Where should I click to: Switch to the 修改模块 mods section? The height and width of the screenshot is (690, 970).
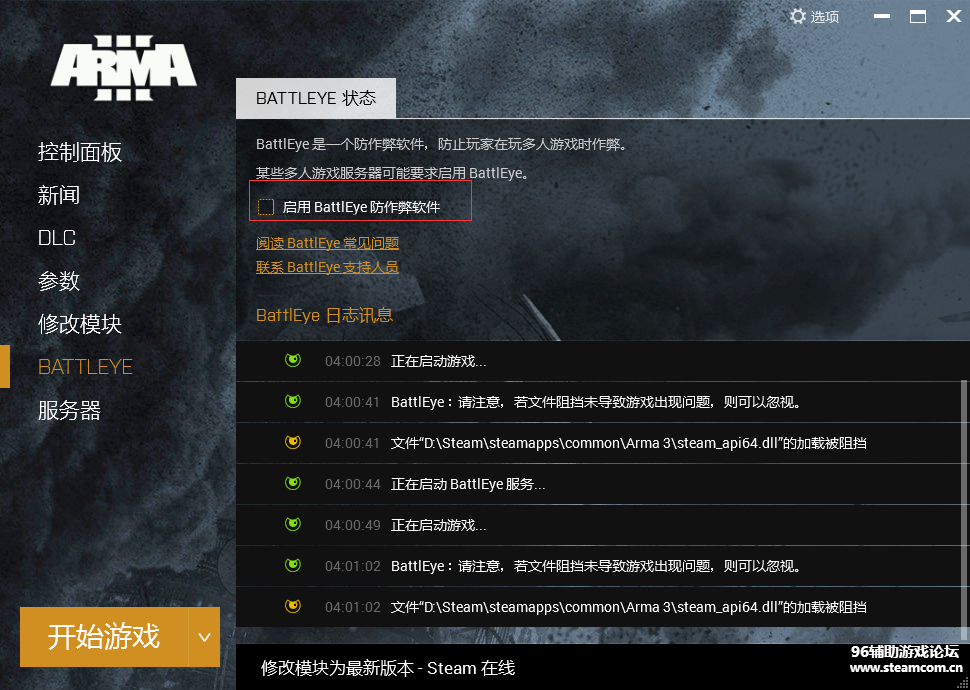coord(80,324)
